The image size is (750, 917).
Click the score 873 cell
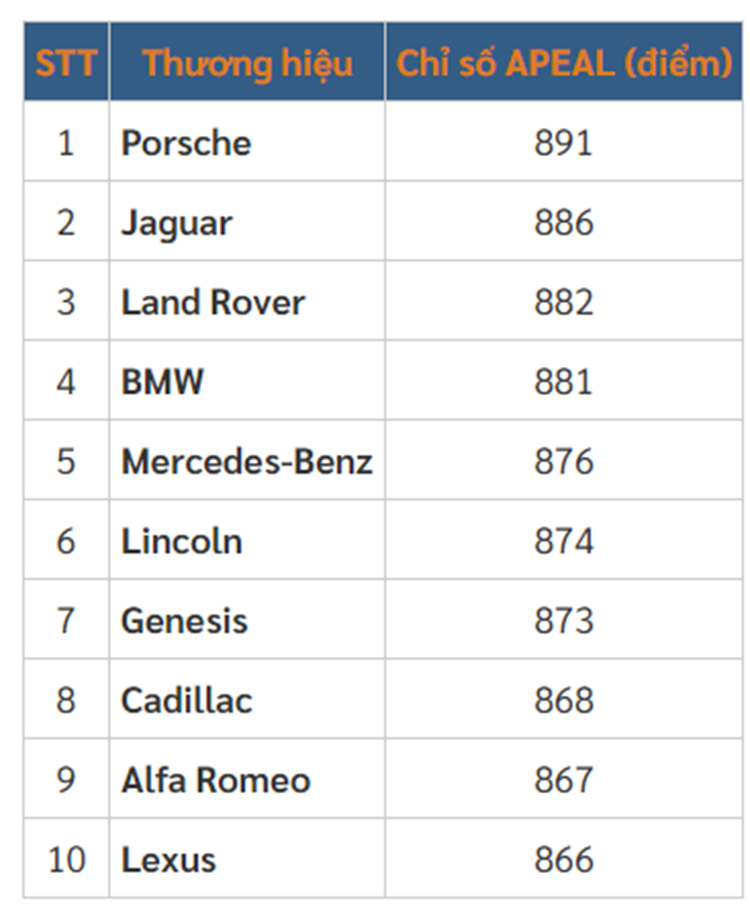[564, 621]
